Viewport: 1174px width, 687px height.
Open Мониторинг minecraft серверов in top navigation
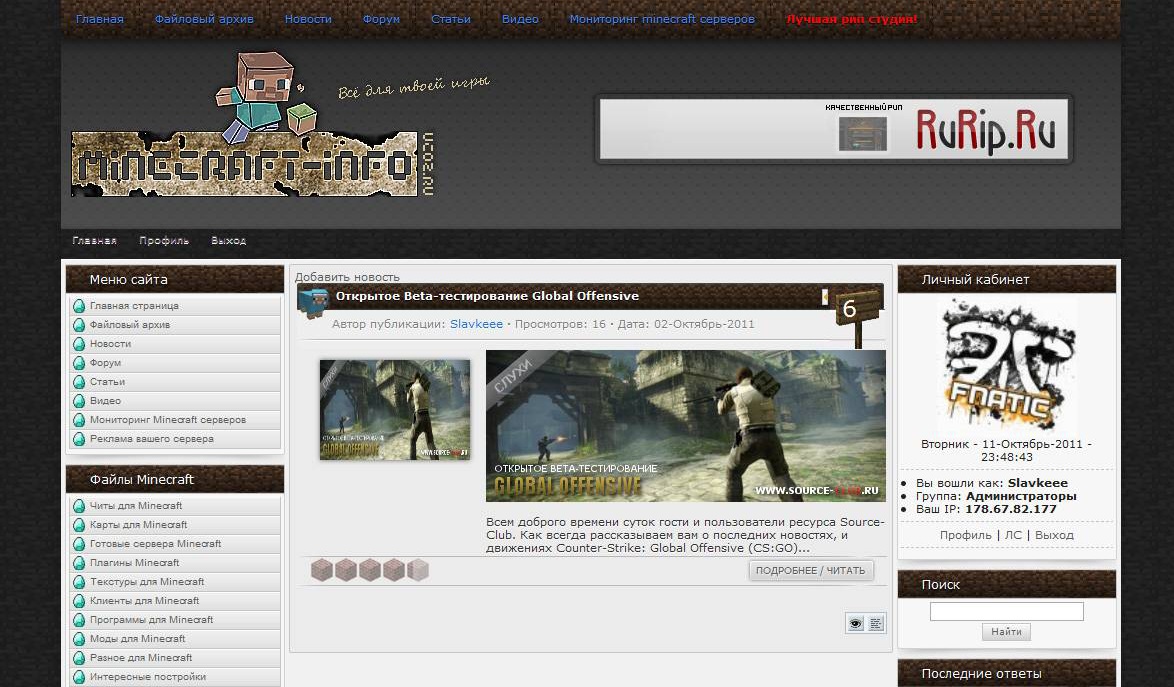[x=662, y=19]
